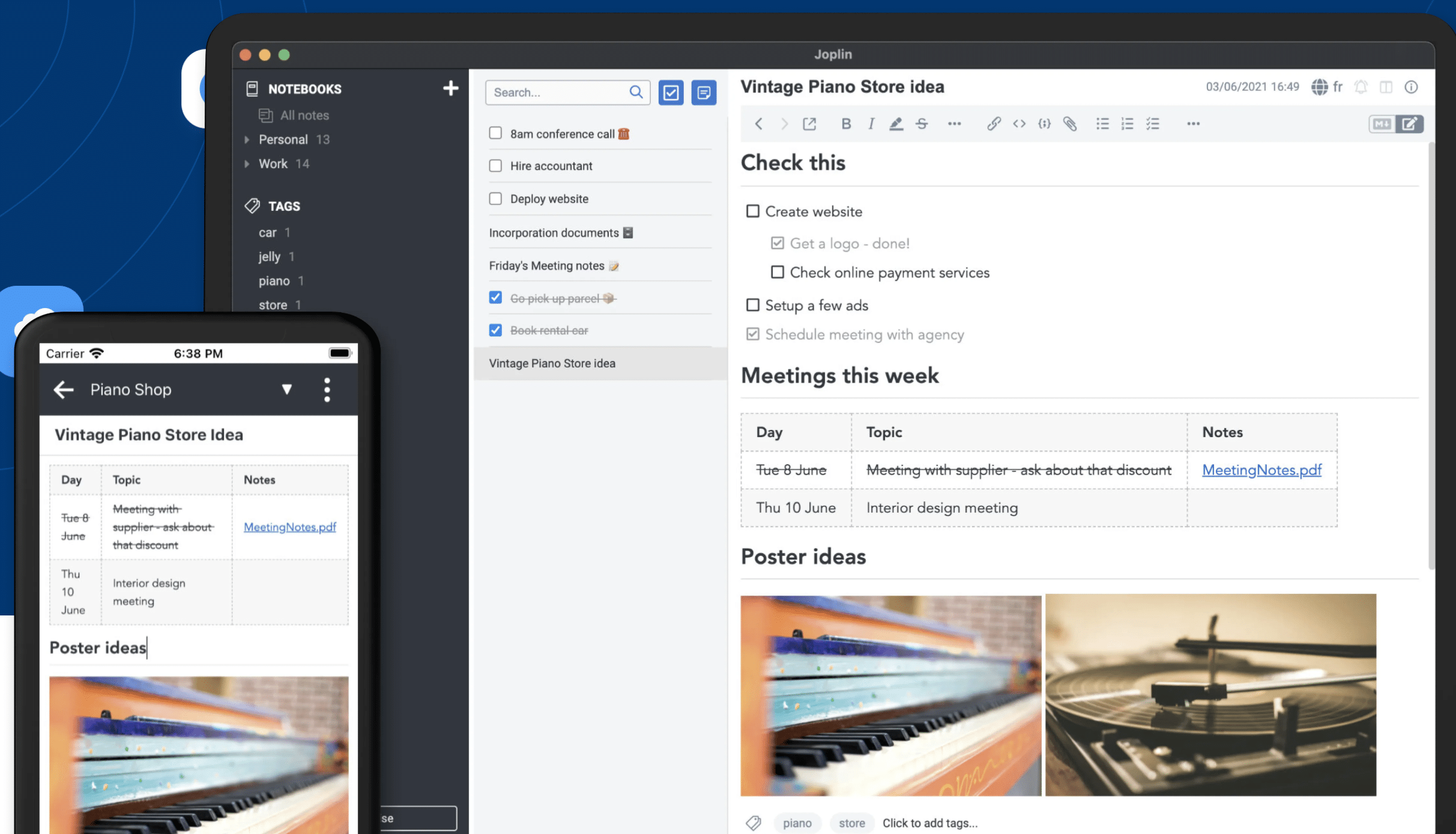Screen dimensions: 1456x834
Task: Insert a numbered list
Action: click(x=1128, y=124)
